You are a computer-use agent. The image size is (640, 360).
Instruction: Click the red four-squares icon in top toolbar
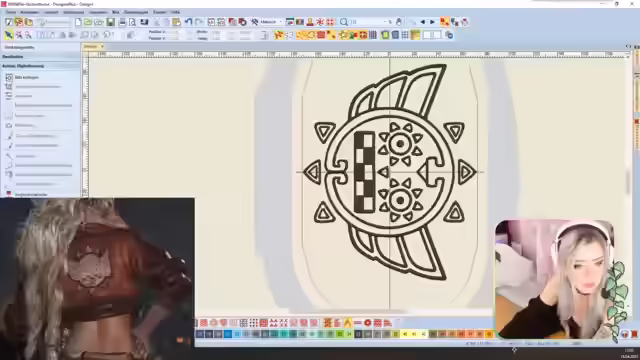point(330,22)
